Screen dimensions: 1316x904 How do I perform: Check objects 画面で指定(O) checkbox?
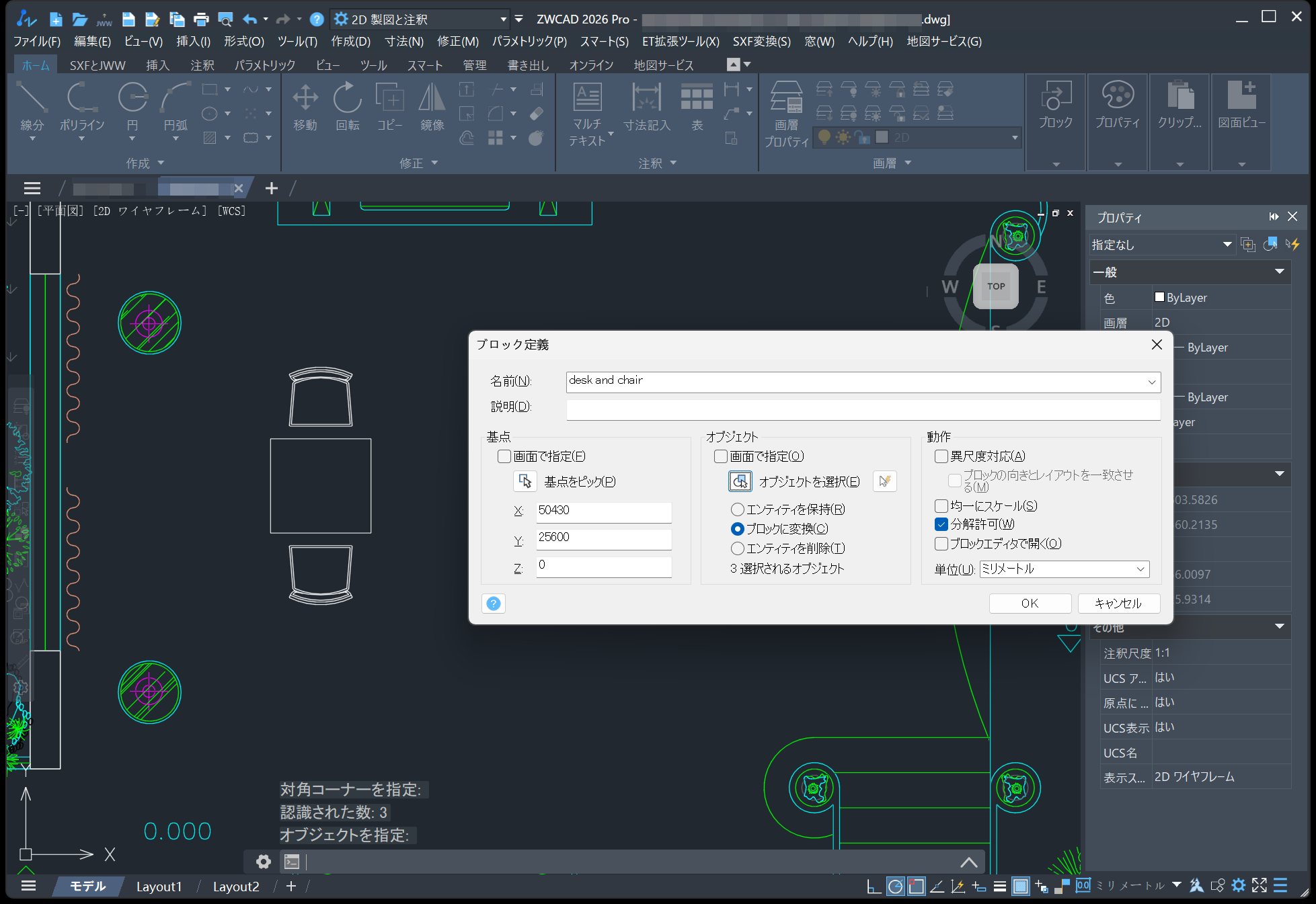click(x=721, y=456)
